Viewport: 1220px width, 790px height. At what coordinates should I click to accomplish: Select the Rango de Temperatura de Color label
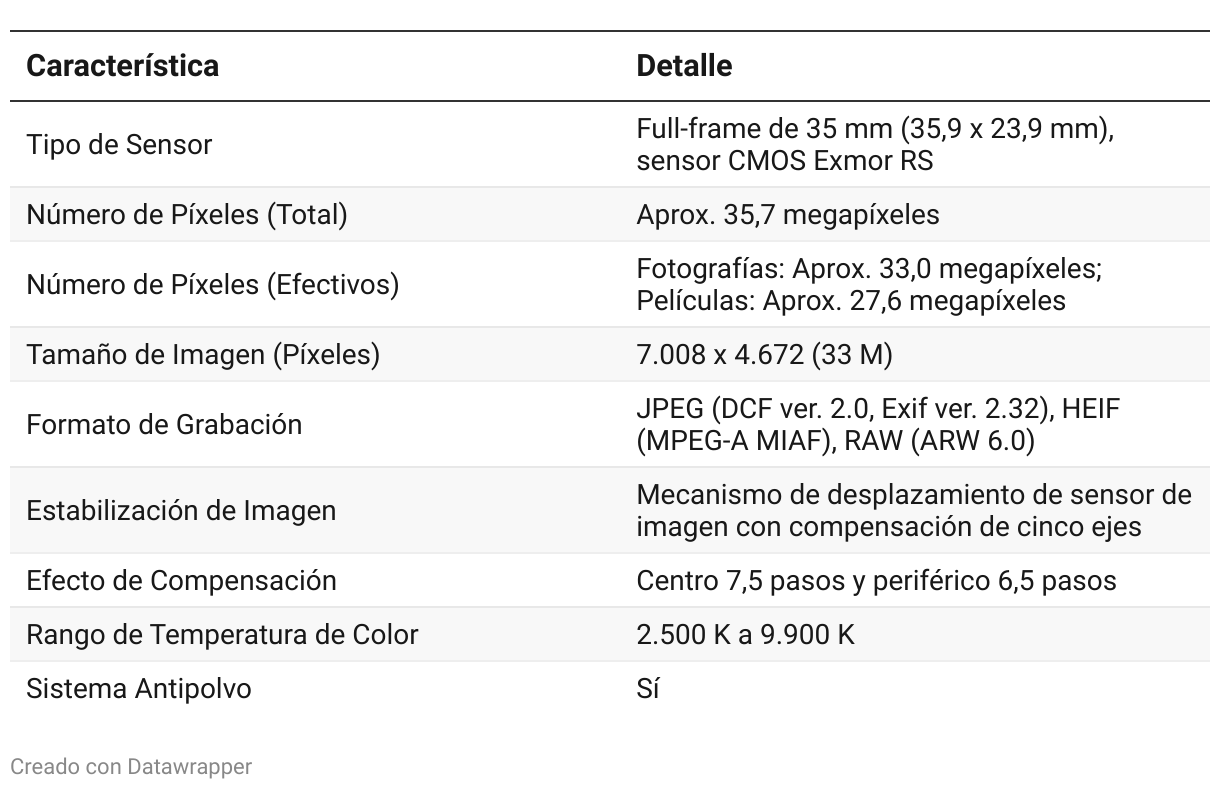[x=222, y=634]
